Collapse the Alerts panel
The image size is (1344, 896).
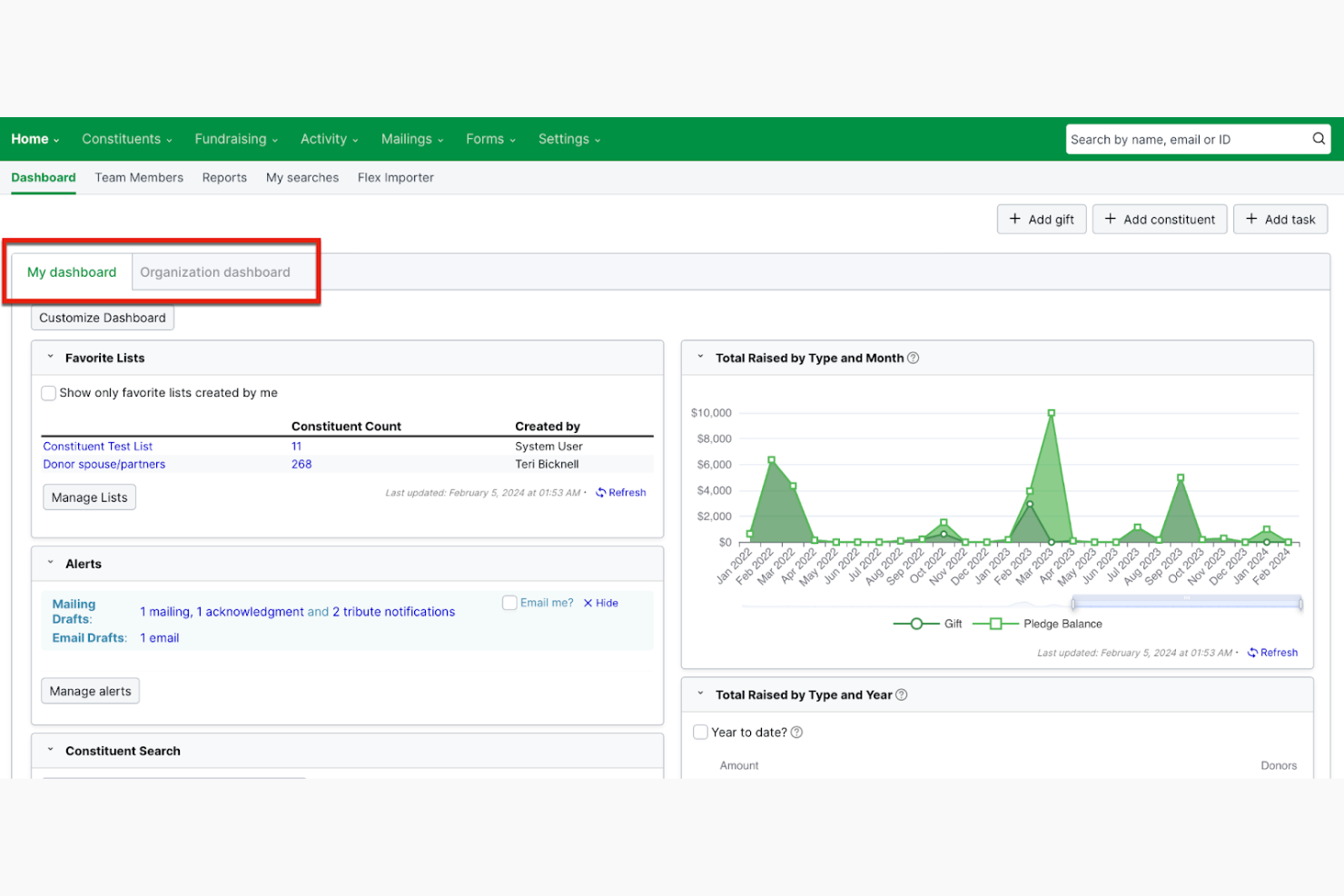tap(51, 563)
